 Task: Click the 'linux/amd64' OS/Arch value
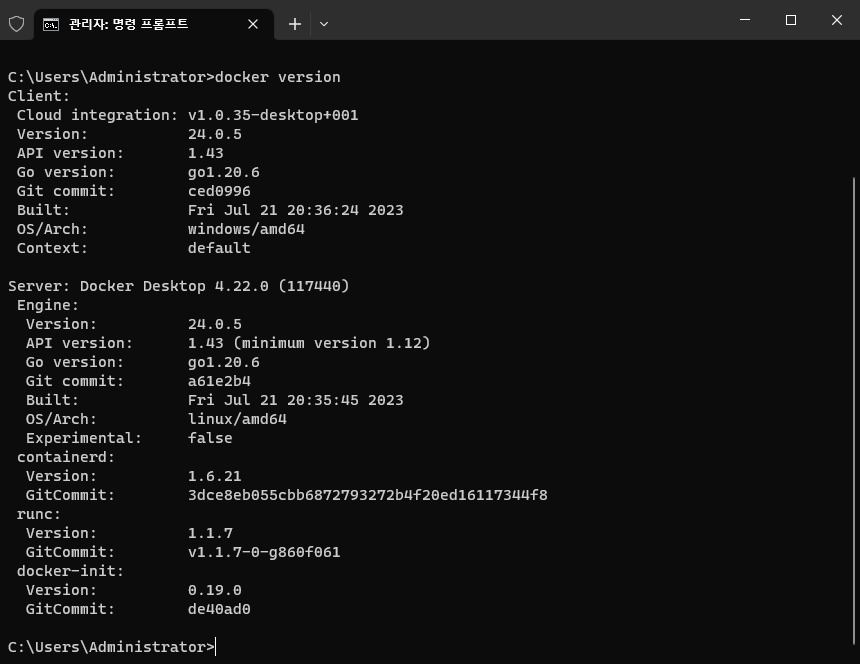[237, 419]
